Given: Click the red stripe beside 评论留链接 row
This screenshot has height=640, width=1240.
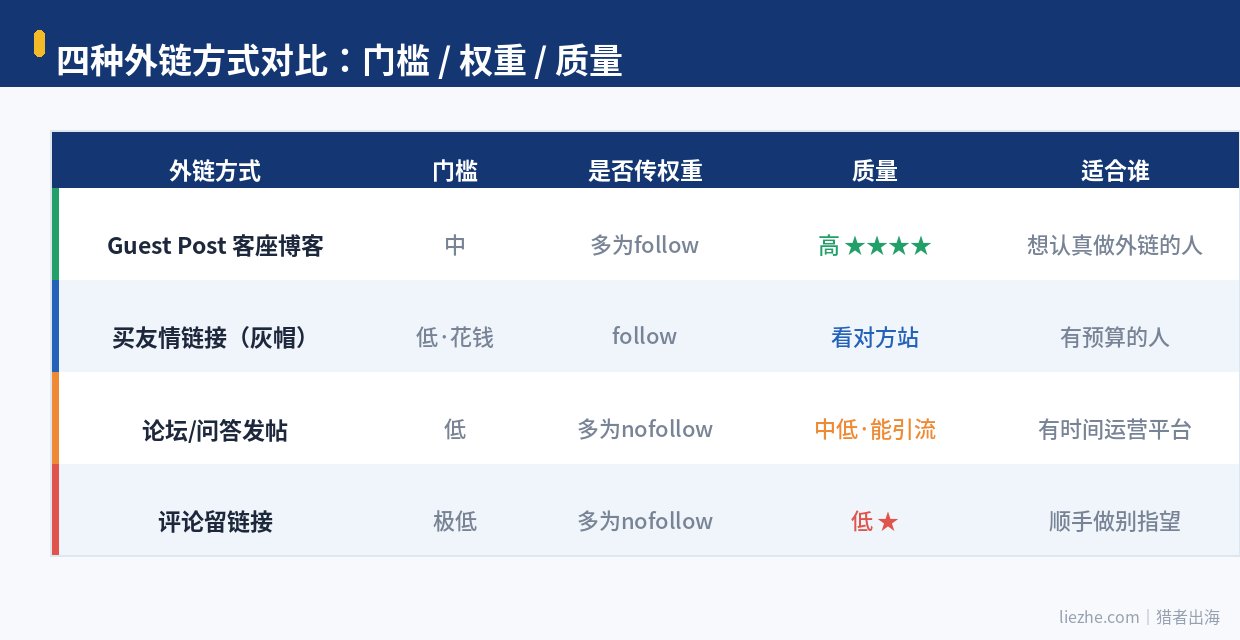Looking at the screenshot, I should coord(55,510).
